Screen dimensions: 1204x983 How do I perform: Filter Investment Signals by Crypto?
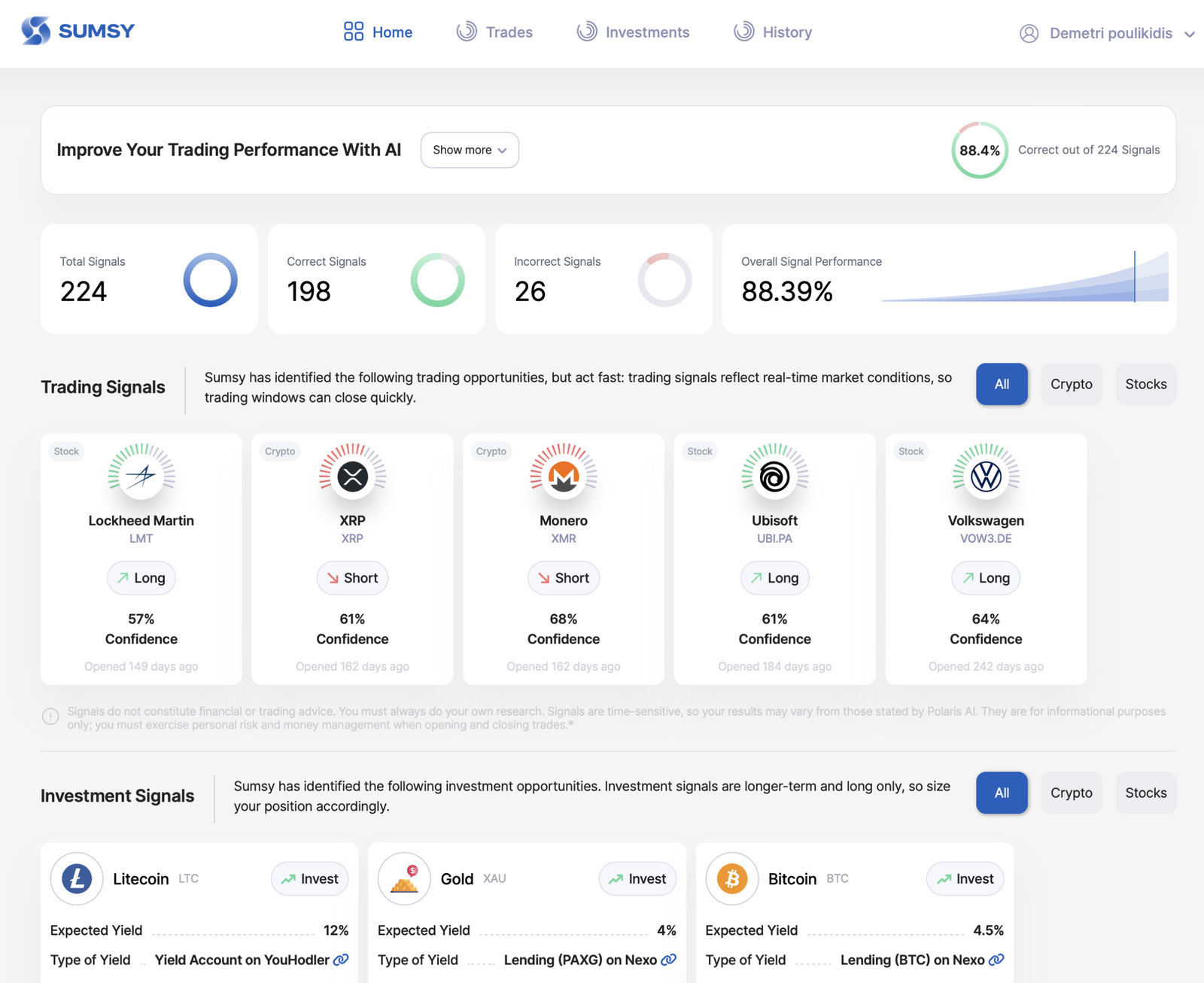point(1072,793)
